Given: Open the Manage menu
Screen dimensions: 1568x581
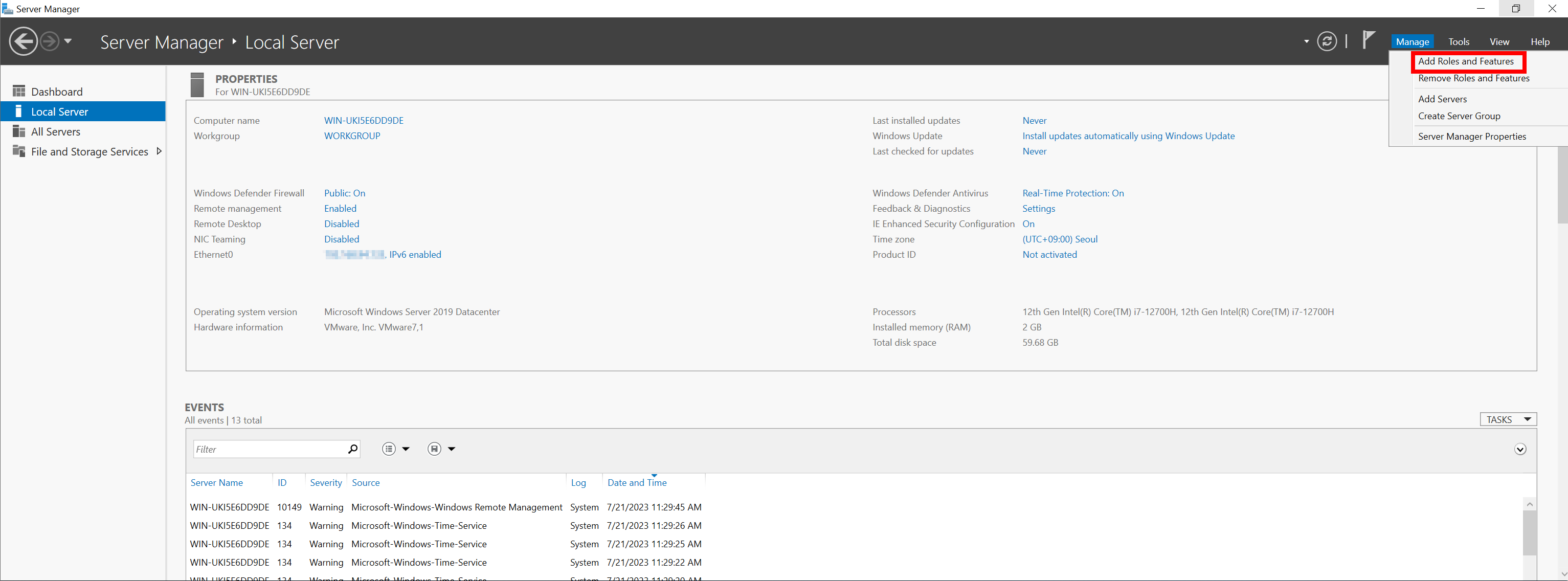Looking at the screenshot, I should pyautogui.click(x=1412, y=41).
